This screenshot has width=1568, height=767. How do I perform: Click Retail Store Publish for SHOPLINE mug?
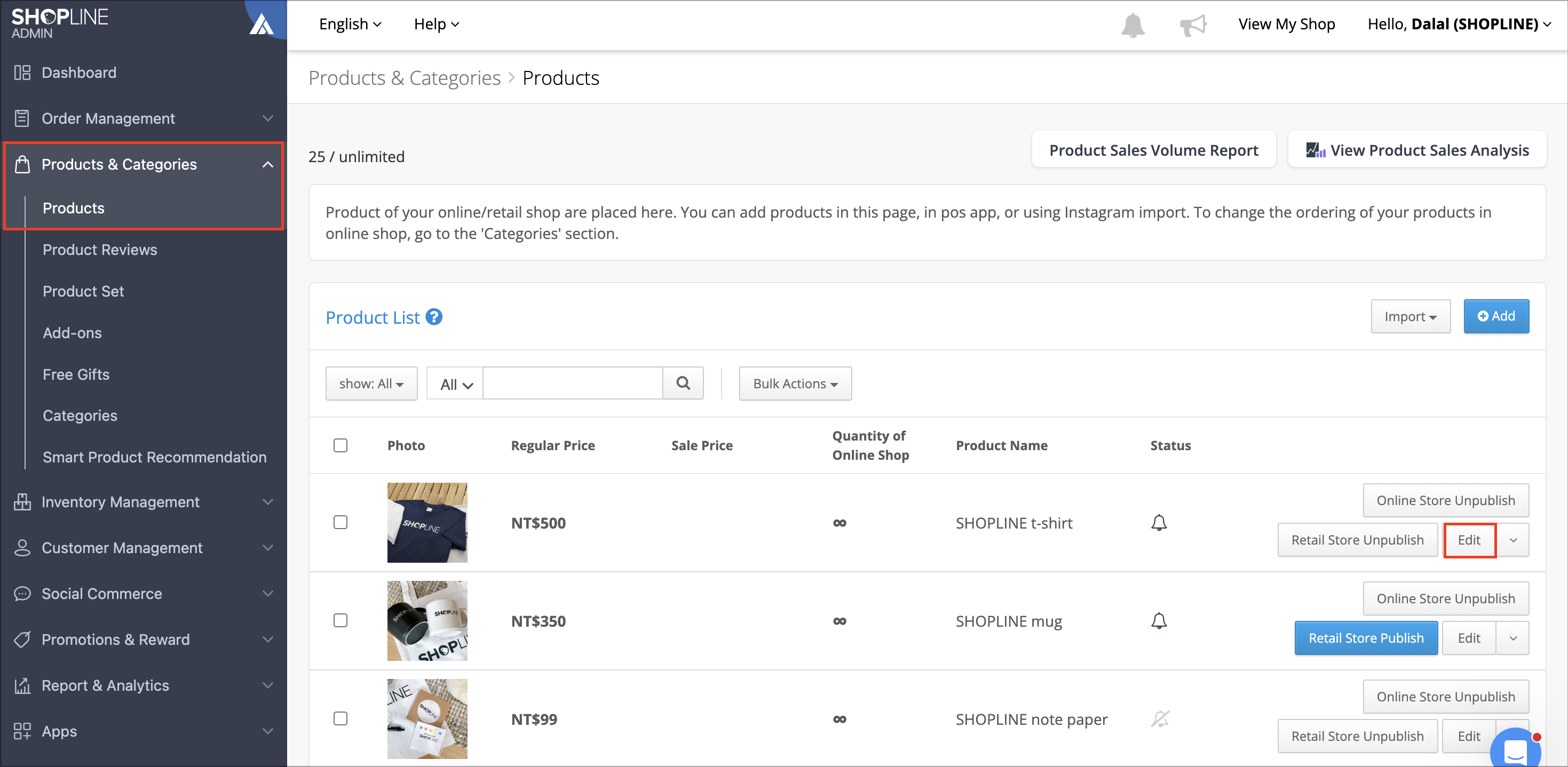tap(1366, 638)
